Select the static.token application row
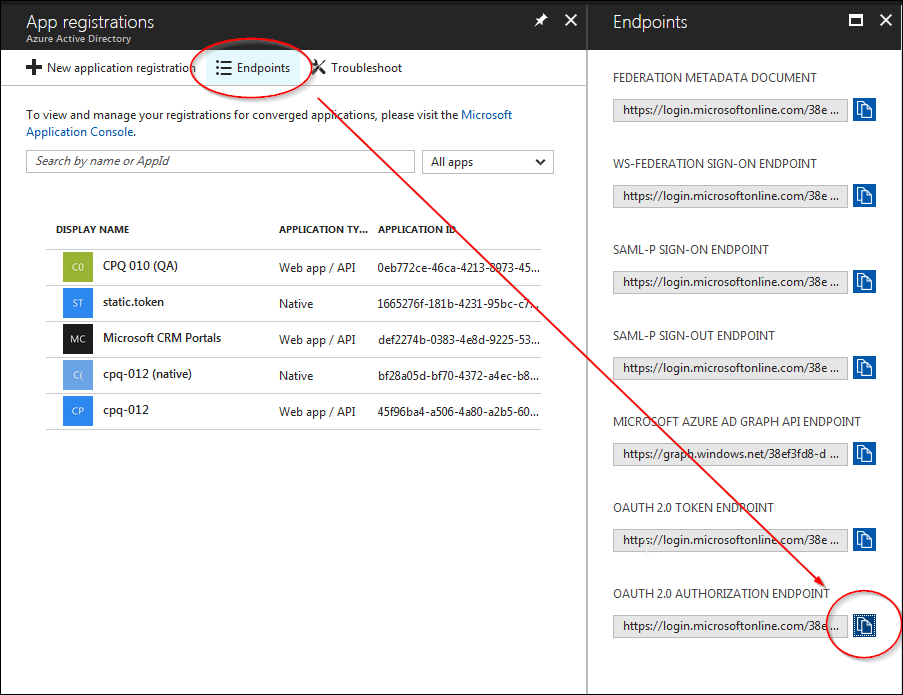 tap(133, 303)
